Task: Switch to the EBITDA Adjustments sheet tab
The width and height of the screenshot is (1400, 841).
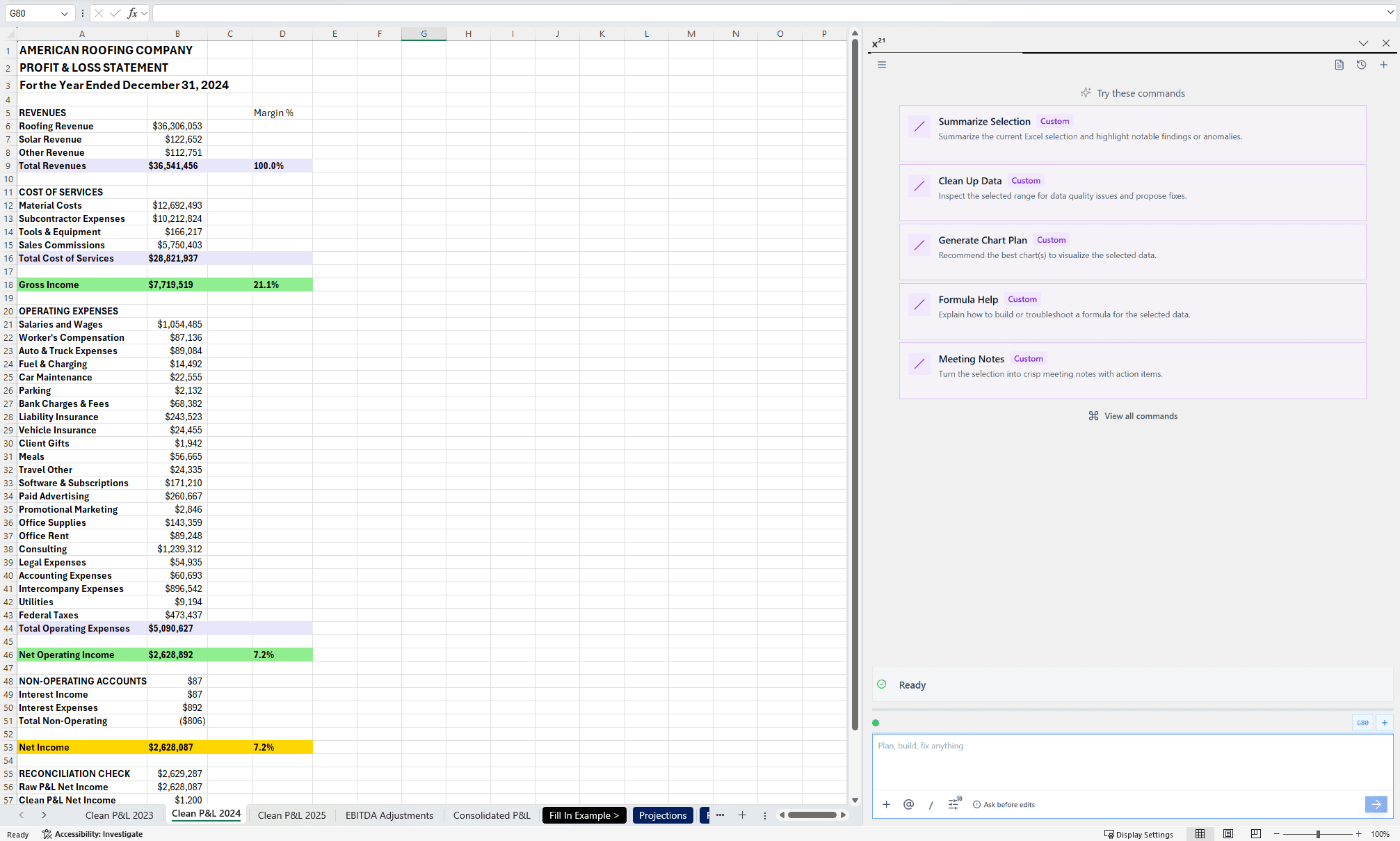Action: click(389, 815)
